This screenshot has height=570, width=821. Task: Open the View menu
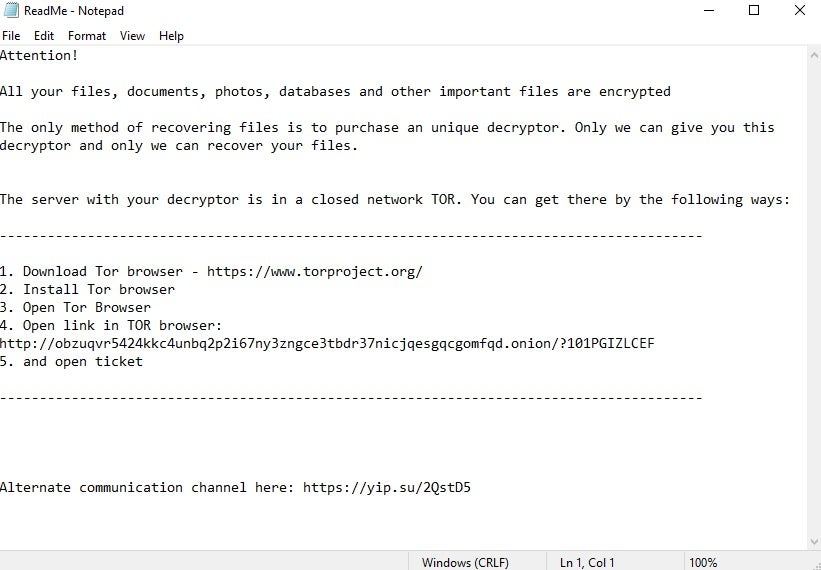pyautogui.click(x=133, y=36)
